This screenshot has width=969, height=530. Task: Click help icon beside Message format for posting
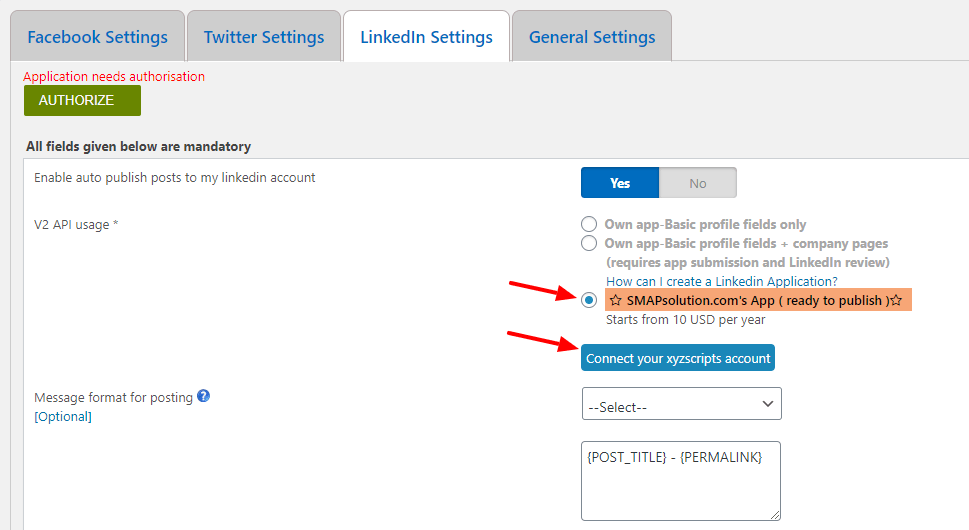(x=203, y=396)
